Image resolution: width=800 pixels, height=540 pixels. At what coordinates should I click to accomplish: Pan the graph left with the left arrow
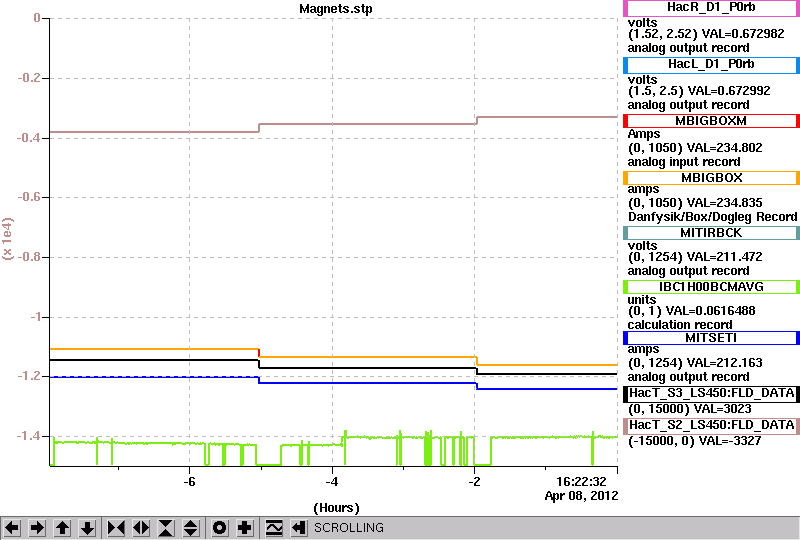pyautogui.click(x=12, y=528)
